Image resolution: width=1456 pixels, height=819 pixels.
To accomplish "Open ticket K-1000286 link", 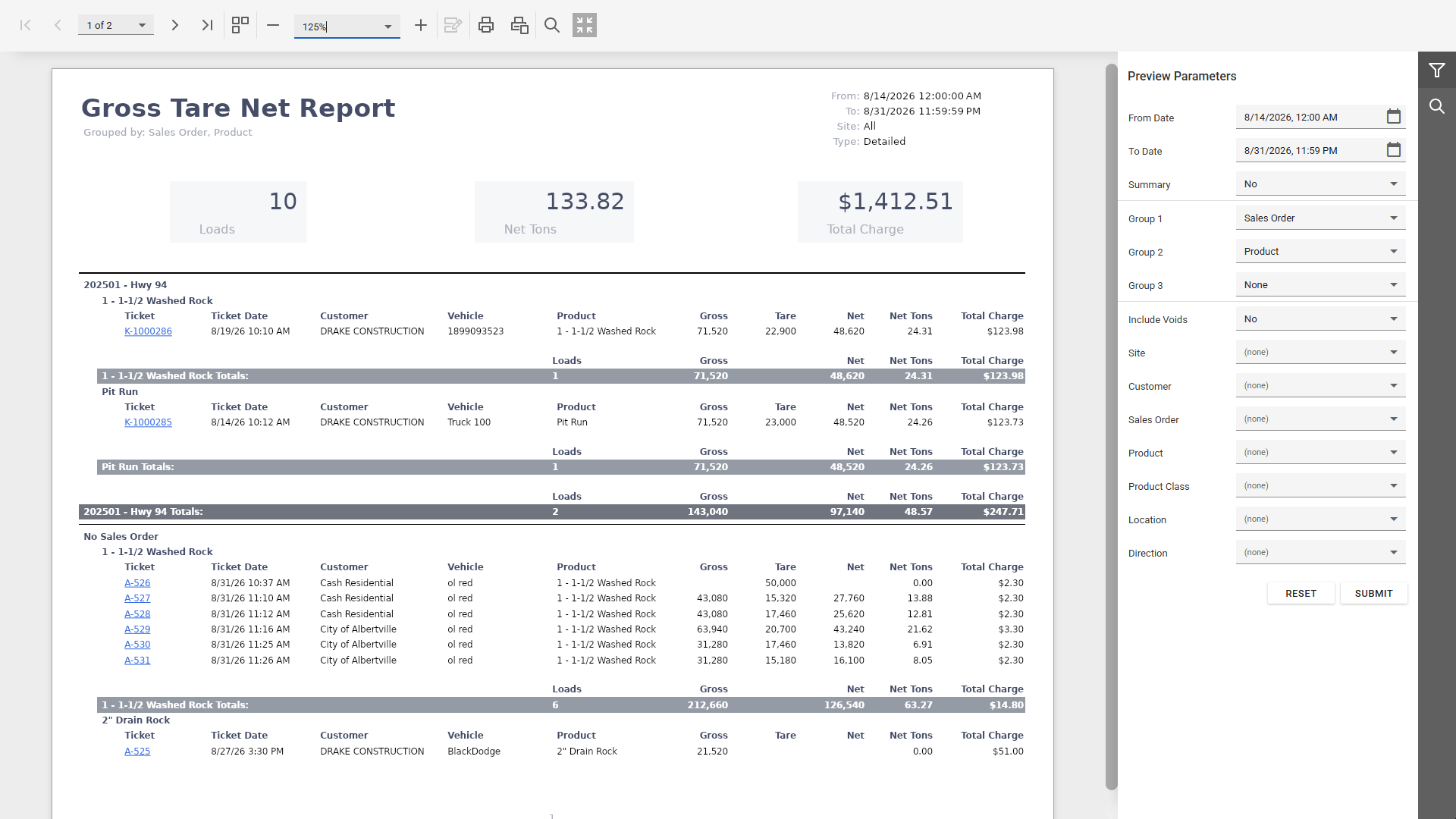I will coord(148,331).
